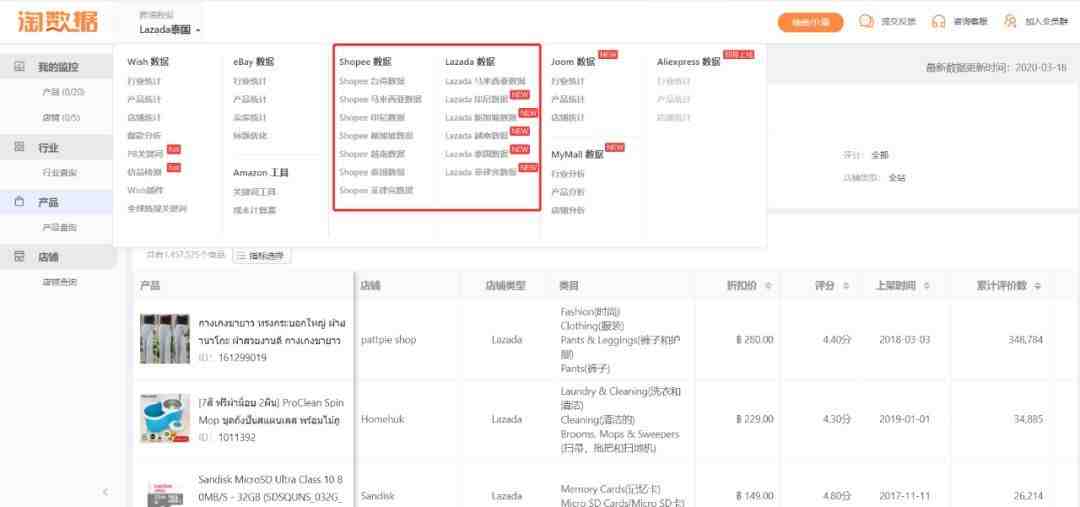Click the 店铺 sidebar icon
Image resolution: width=1080 pixels, height=507 pixels.
click(x=19, y=257)
